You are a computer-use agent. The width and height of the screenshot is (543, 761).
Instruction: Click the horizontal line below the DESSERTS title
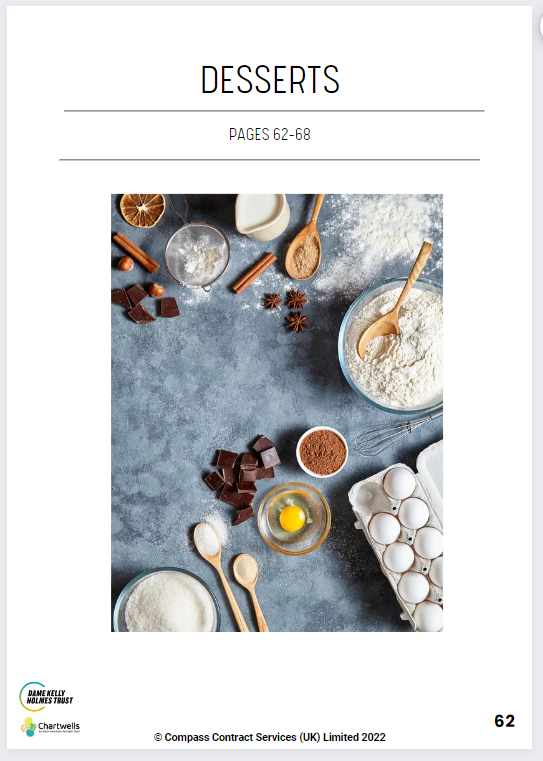click(274, 111)
